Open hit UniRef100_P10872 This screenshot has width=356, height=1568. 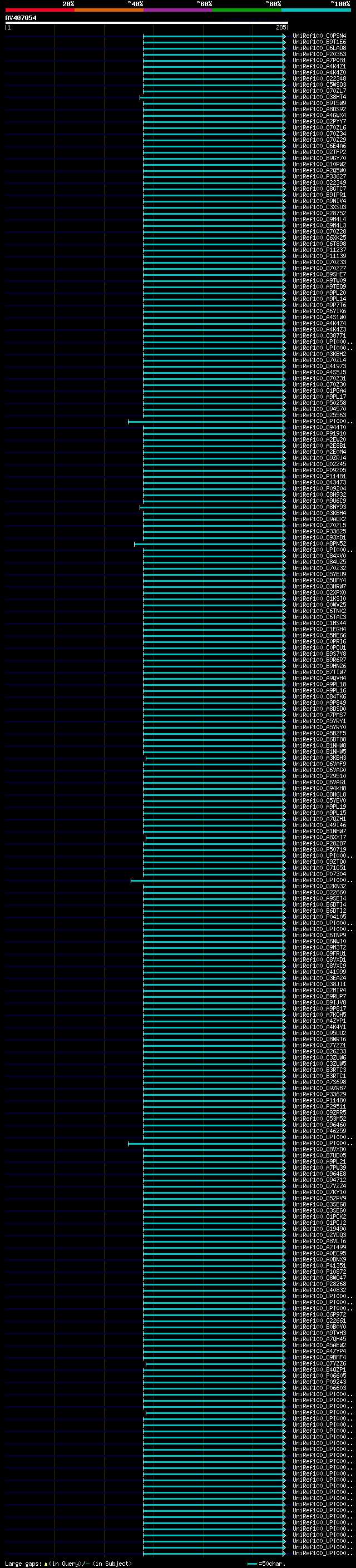point(319,1272)
